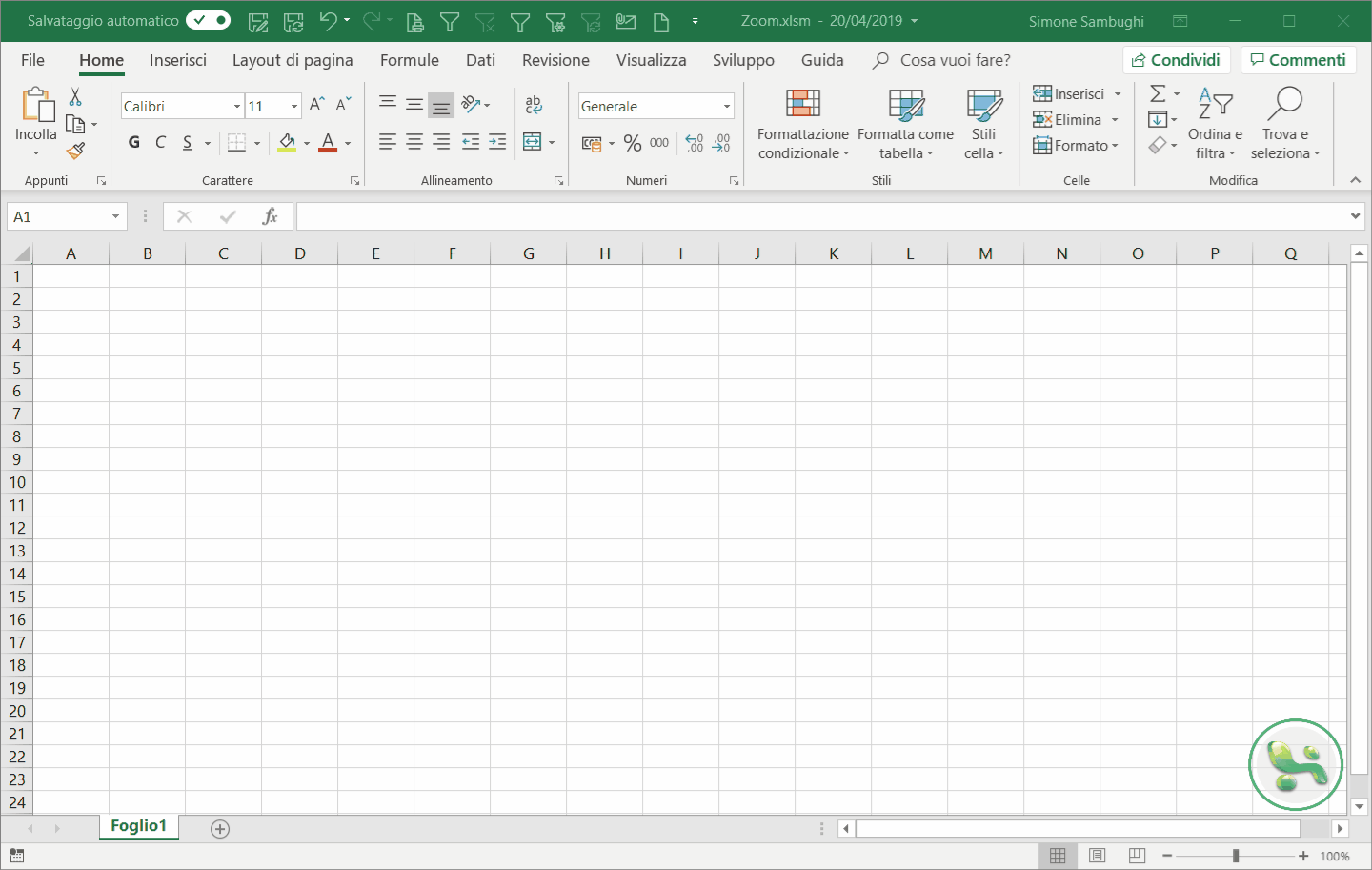Switch to the Formule ribbon tab
The width and height of the screenshot is (1372, 870).
[x=409, y=59]
